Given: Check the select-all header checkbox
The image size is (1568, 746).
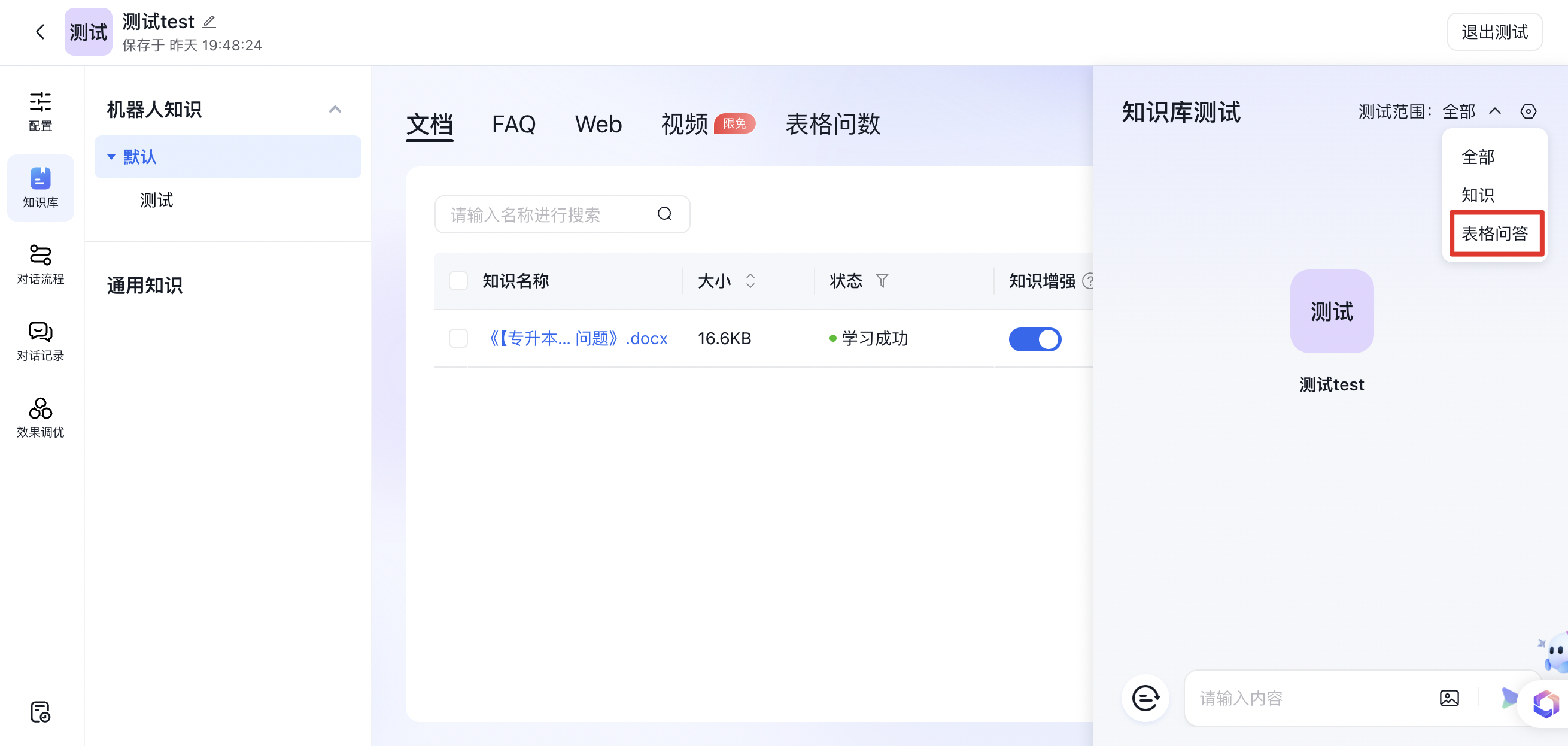Looking at the screenshot, I should coord(458,281).
